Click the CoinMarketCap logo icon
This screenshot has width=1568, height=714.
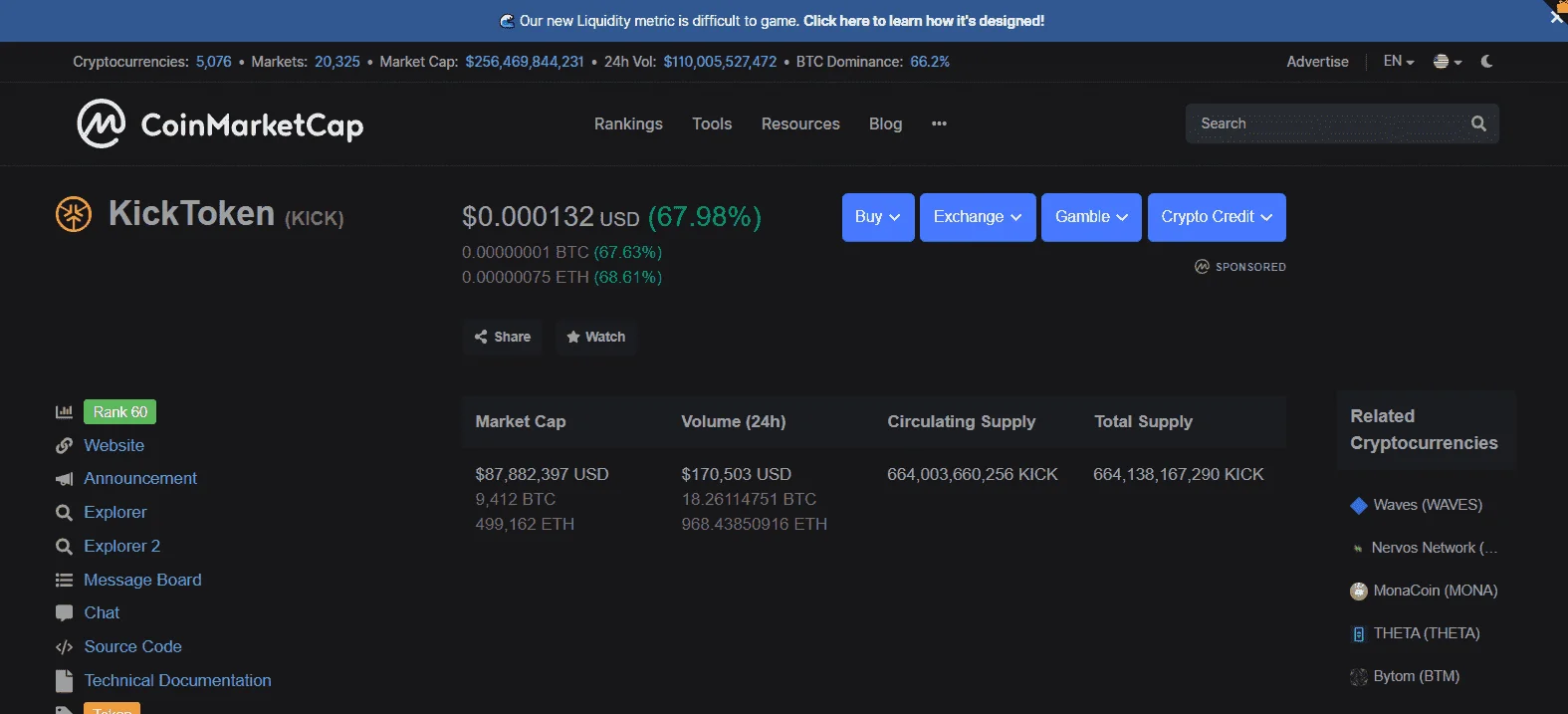point(101,123)
